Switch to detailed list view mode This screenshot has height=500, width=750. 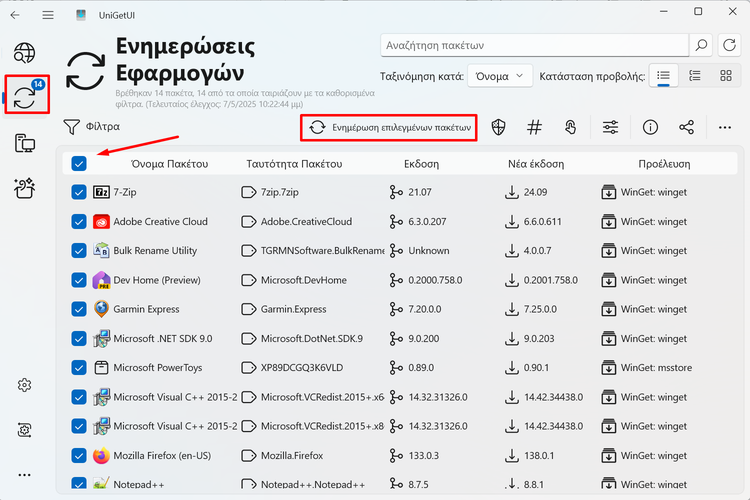coord(695,76)
